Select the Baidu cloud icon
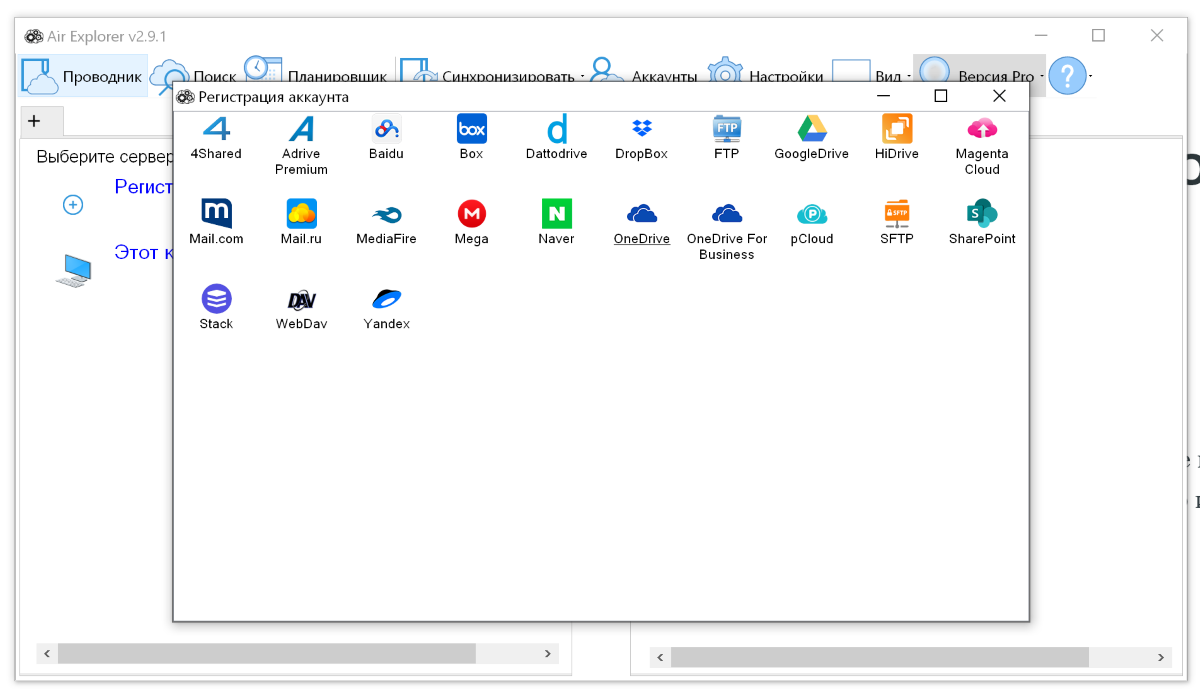This screenshot has width=1200, height=697. [386, 129]
